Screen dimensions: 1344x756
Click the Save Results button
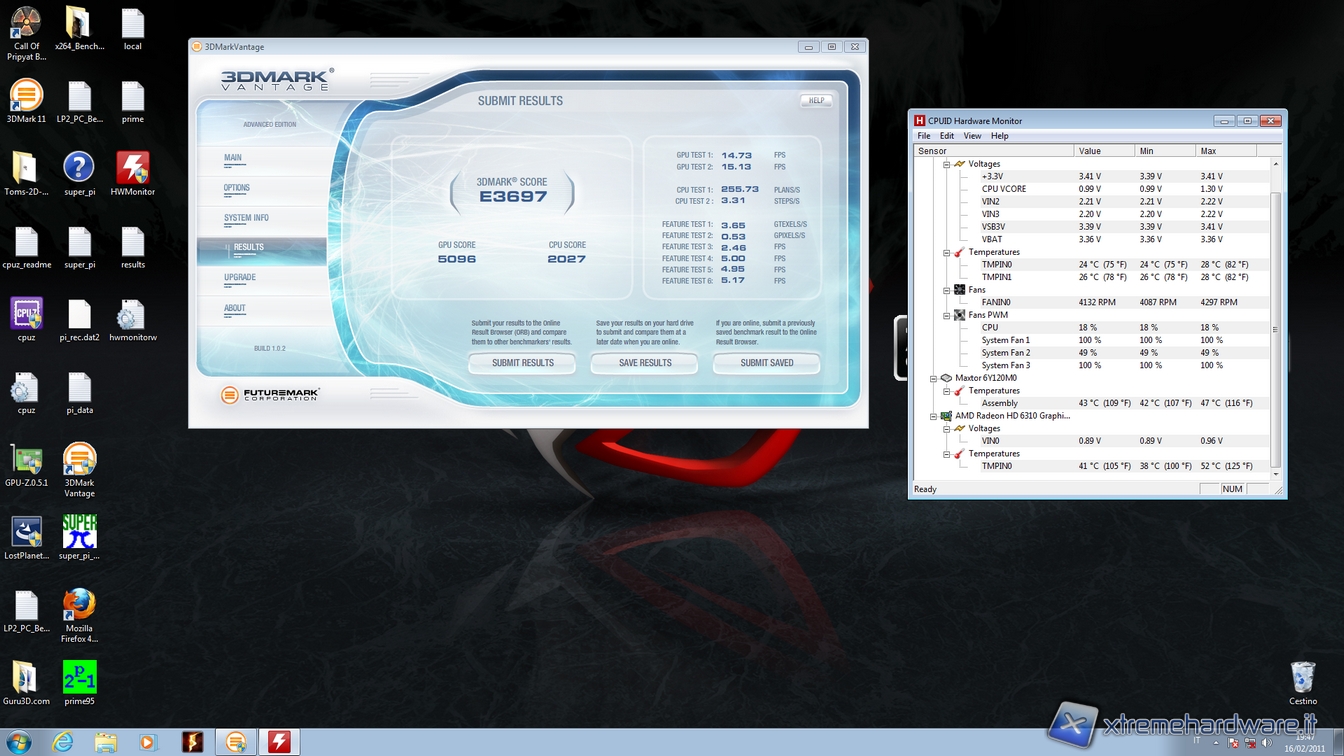645,363
